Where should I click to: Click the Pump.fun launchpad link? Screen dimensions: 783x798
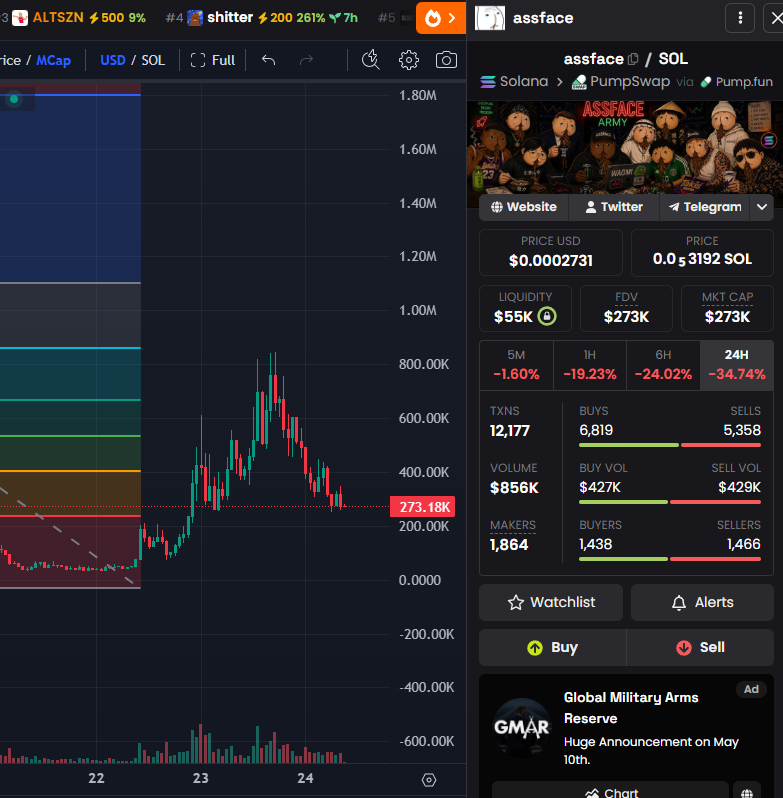[x=736, y=81]
